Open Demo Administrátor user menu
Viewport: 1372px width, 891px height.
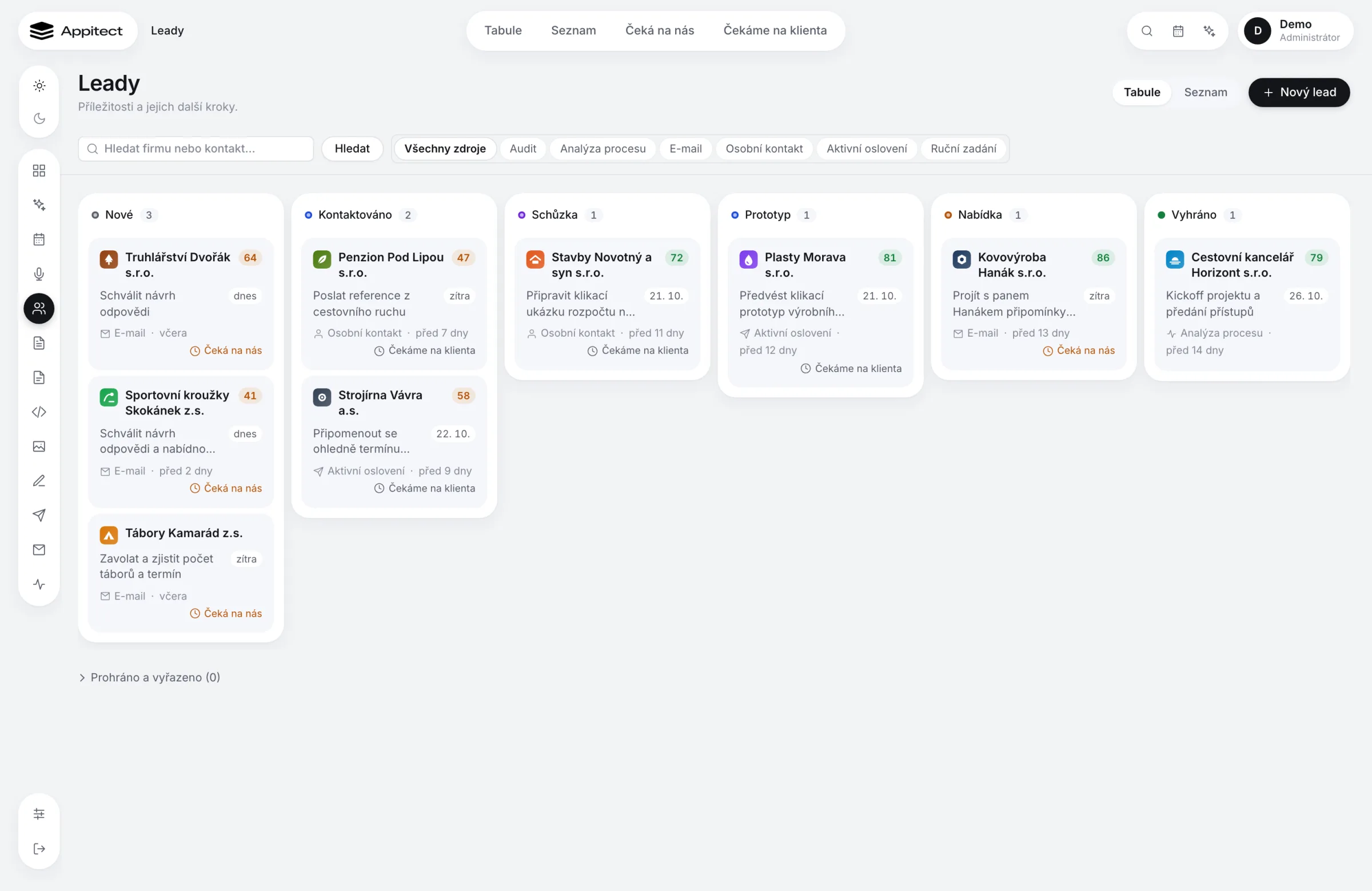click(1295, 30)
